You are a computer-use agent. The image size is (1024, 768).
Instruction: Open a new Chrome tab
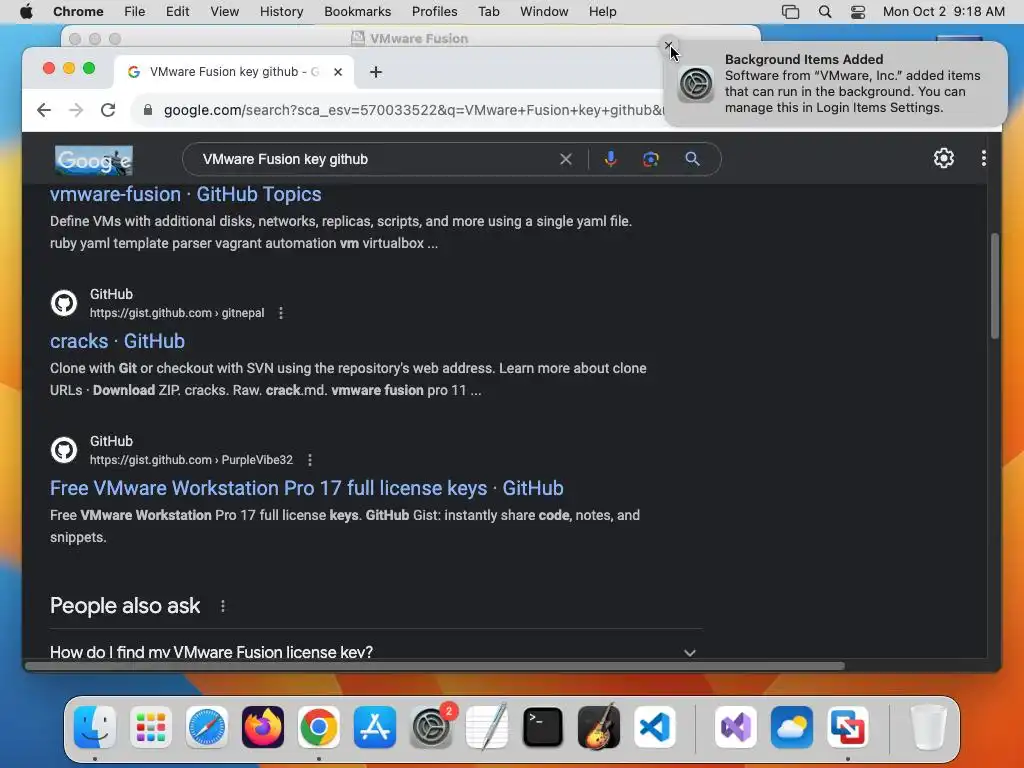pyautogui.click(x=376, y=72)
